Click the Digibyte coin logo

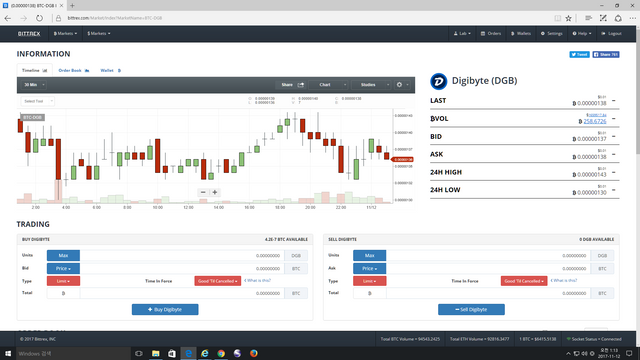point(438,81)
